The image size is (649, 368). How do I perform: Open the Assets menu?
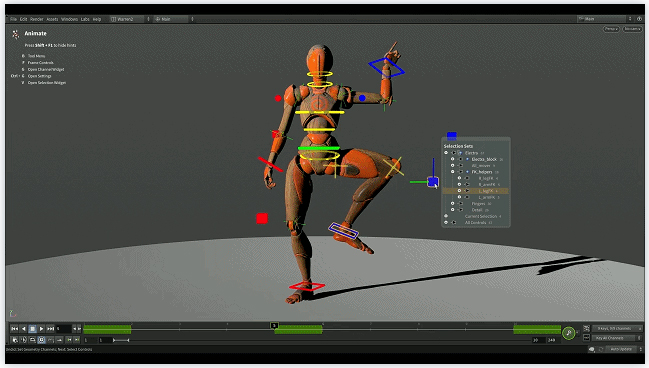coord(52,19)
